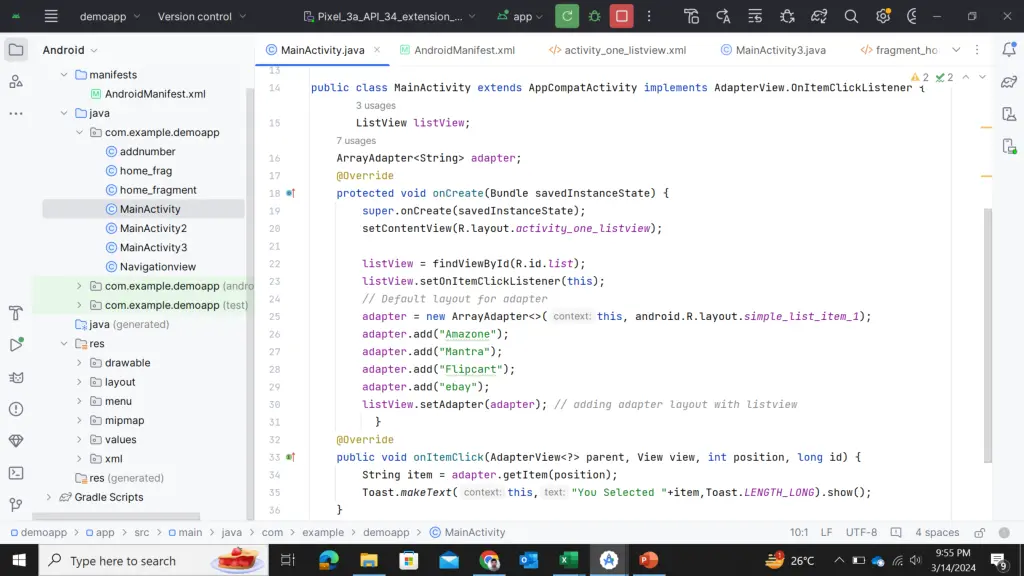
Task: Select Navigationview class in tree
Action: tap(157, 266)
